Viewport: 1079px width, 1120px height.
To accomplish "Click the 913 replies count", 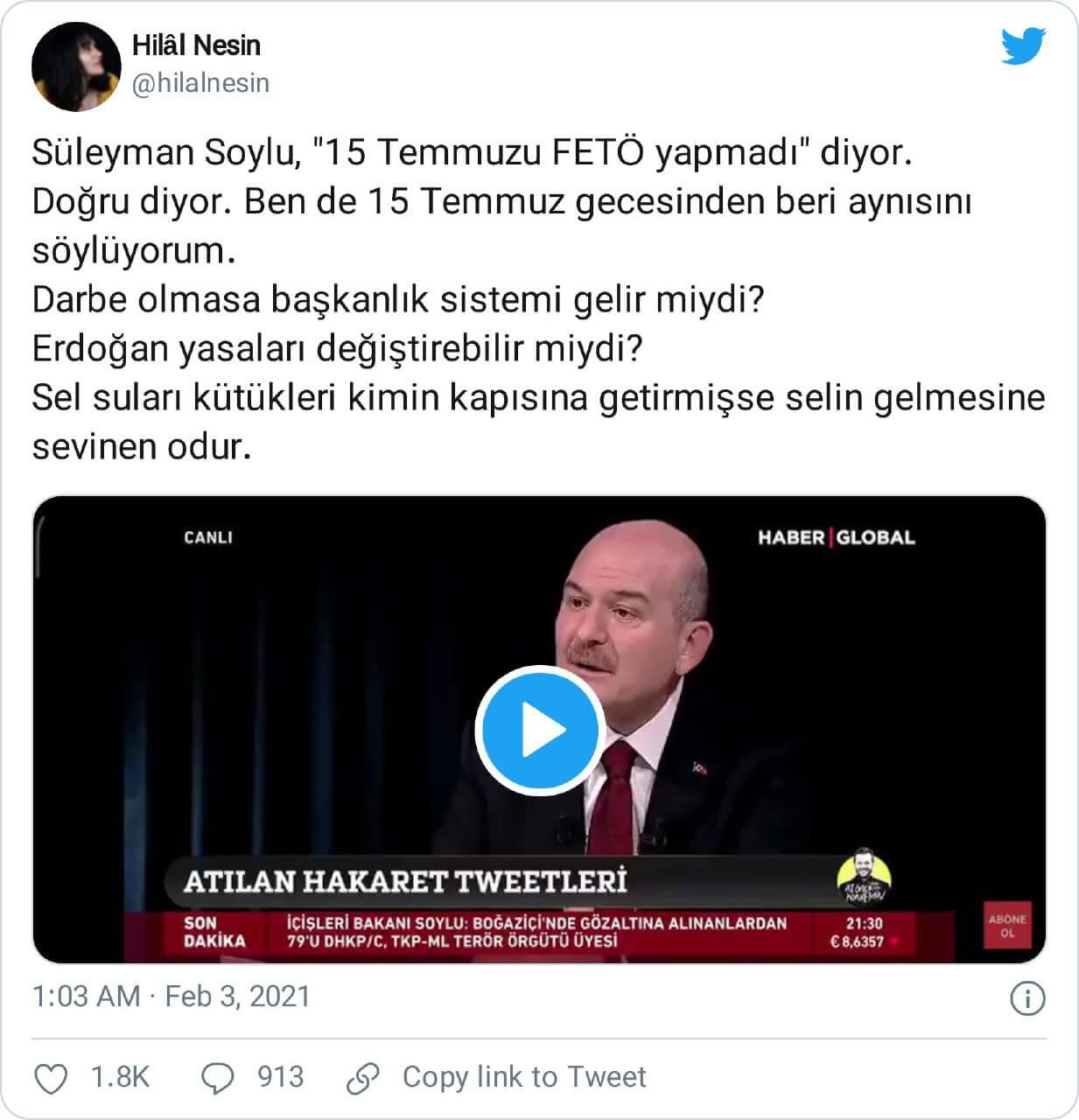I will 280,1077.
